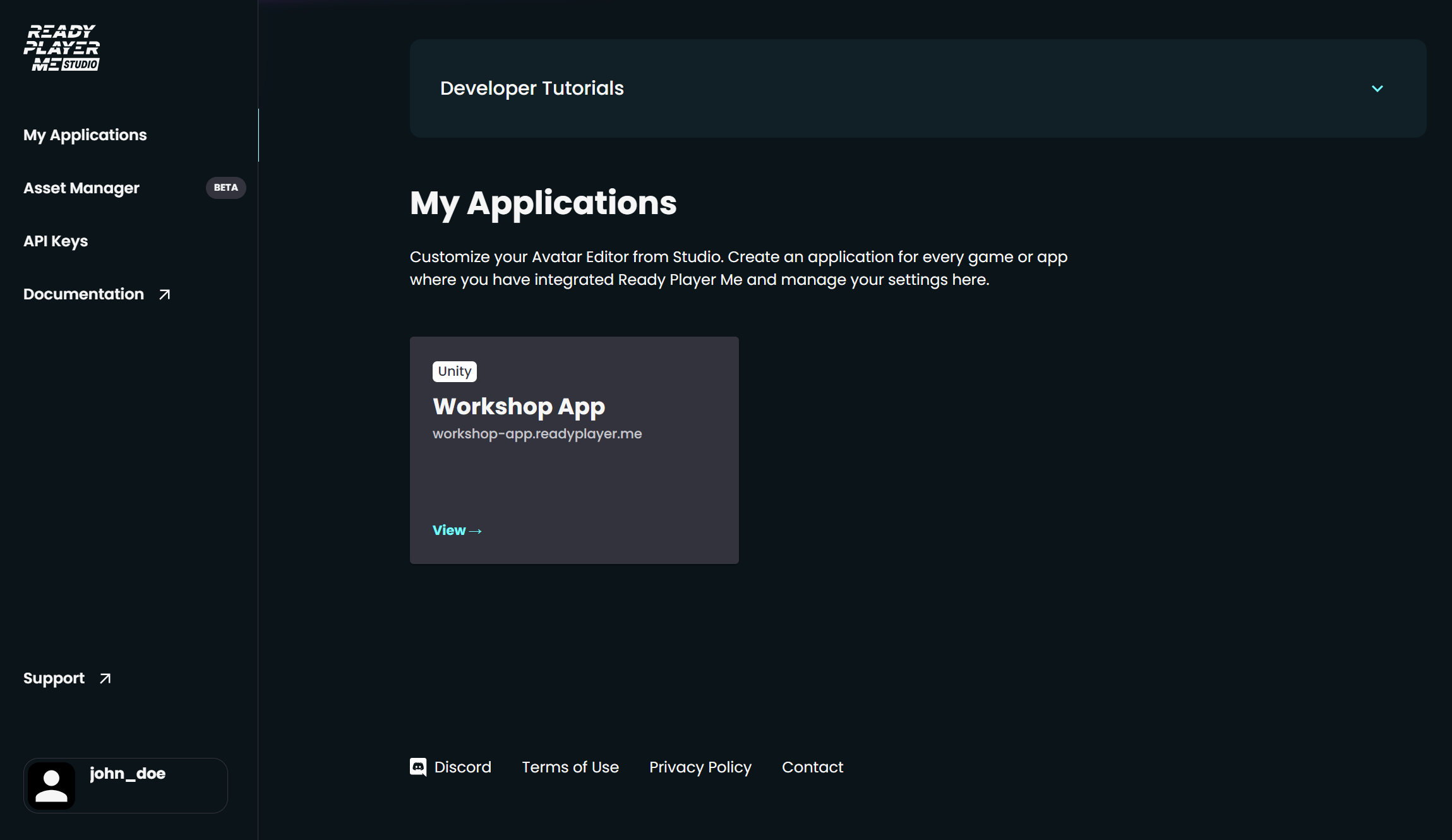This screenshot has height=840, width=1452.
Task: Click the Documentation external link arrow
Action: (165, 294)
